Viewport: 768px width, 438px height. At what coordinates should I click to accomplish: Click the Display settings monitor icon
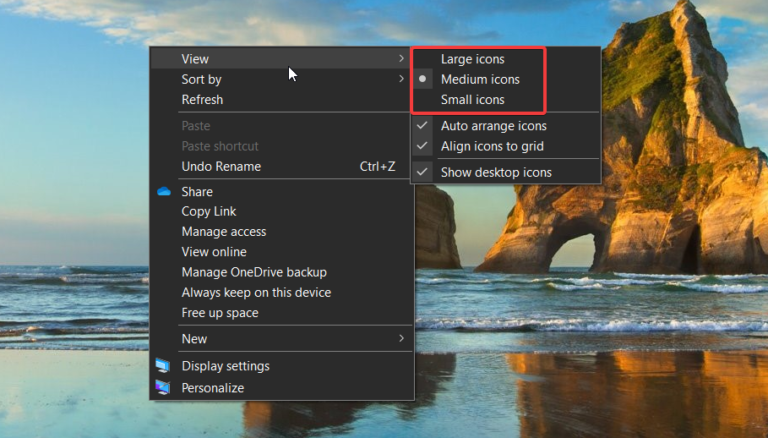click(163, 366)
